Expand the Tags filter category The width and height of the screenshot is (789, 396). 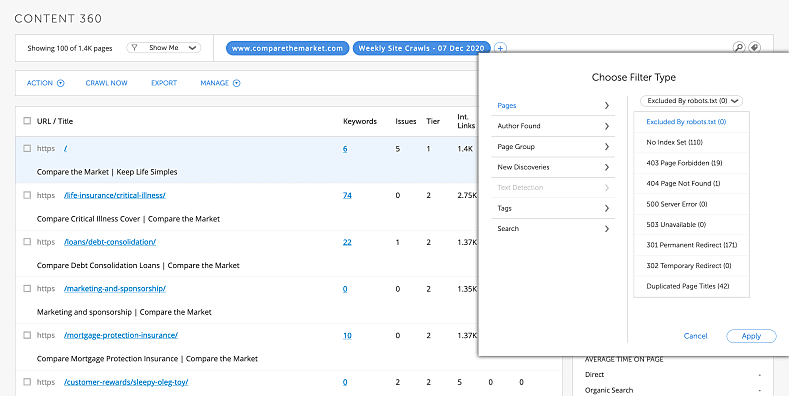pos(553,208)
